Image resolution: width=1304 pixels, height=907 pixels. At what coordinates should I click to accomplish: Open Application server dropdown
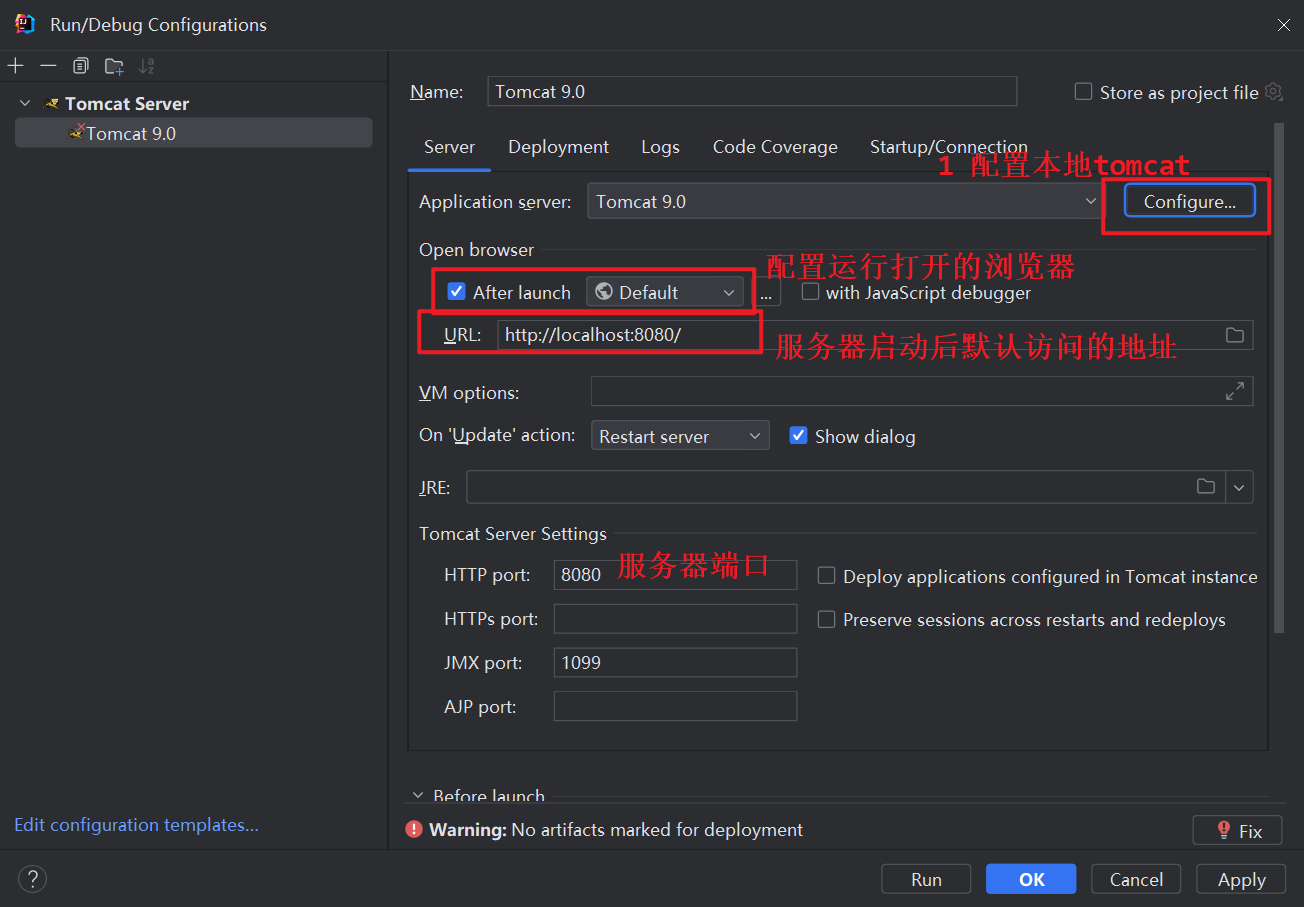pos(845,201)
